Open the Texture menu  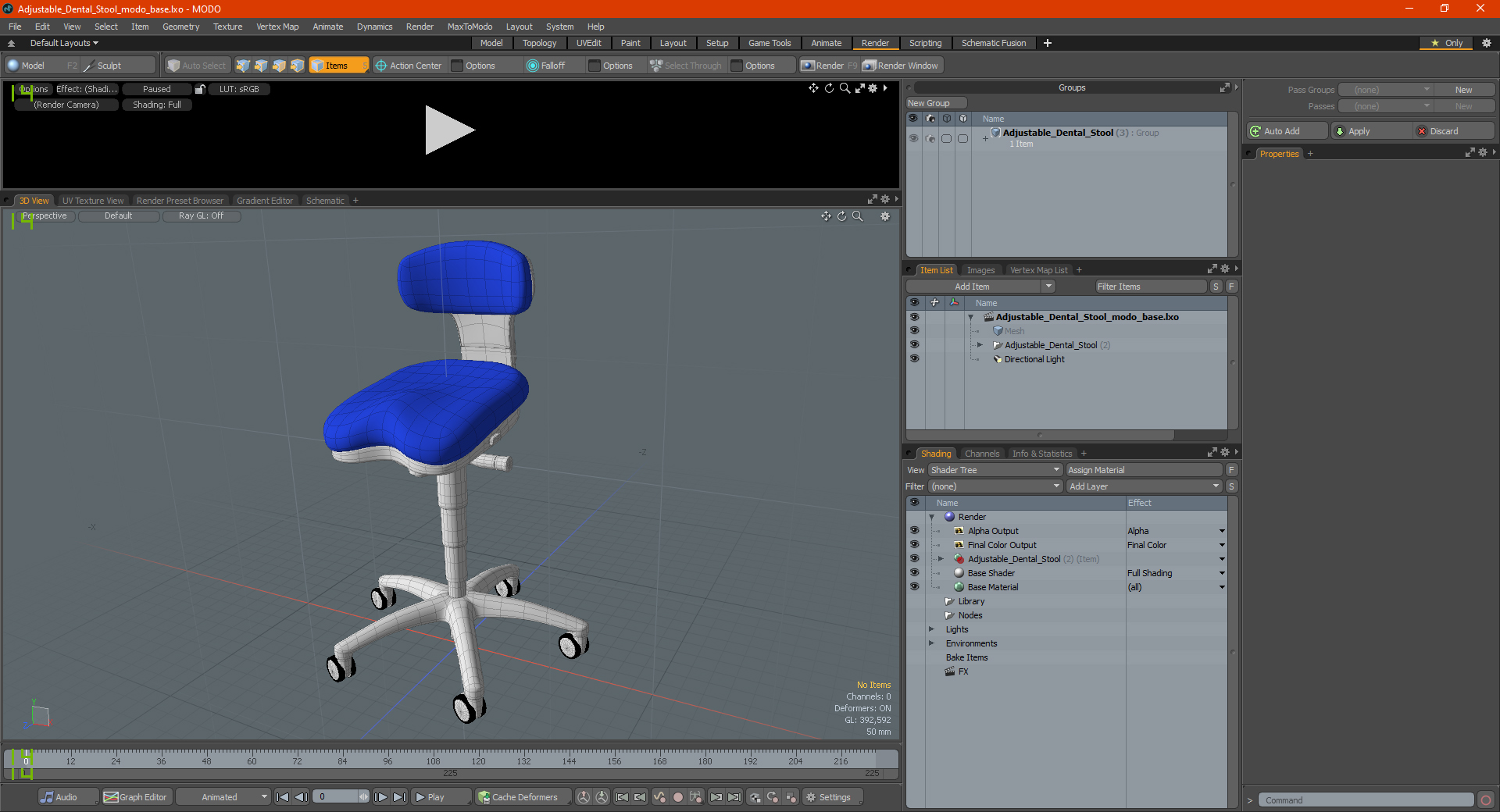tap(227, 27)
